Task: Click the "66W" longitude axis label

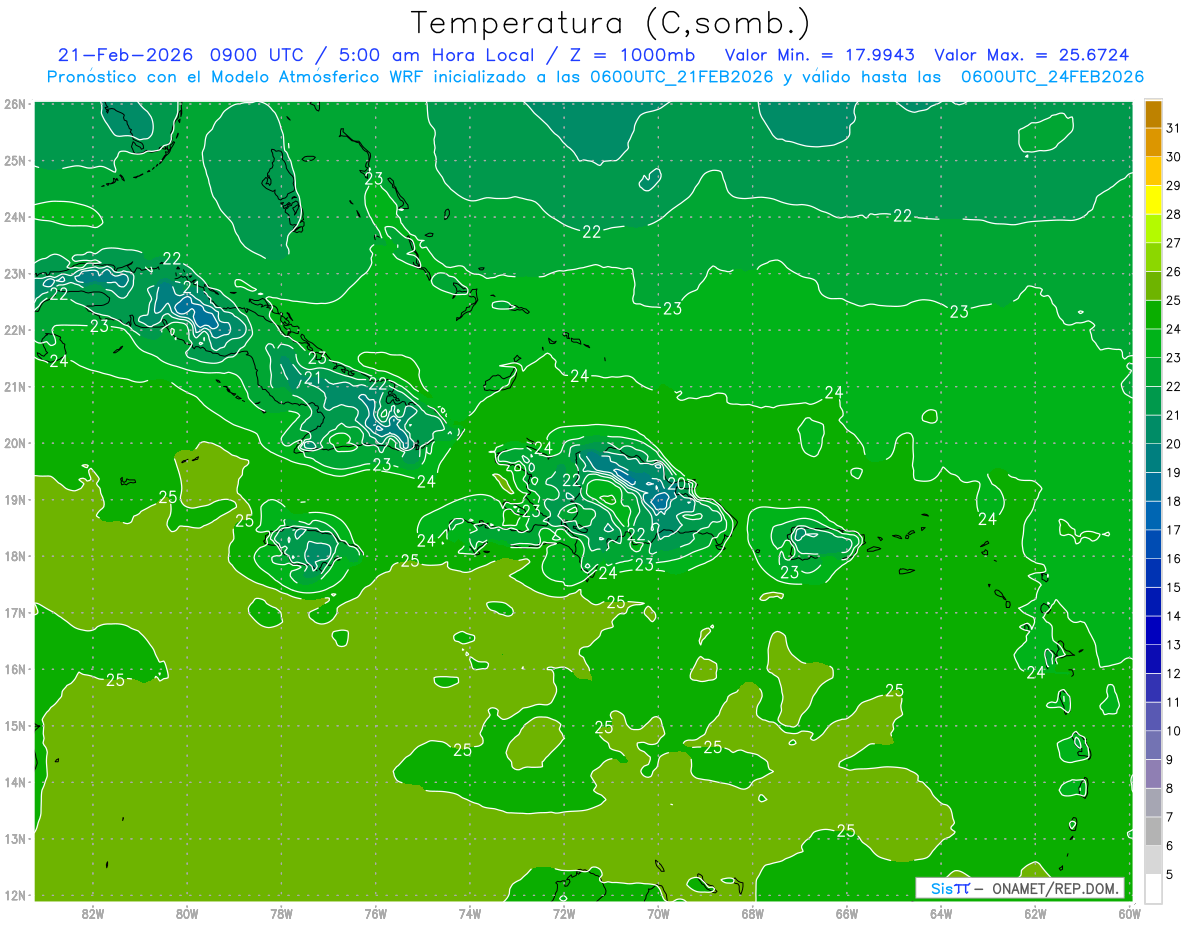Action: pos(847,912)
